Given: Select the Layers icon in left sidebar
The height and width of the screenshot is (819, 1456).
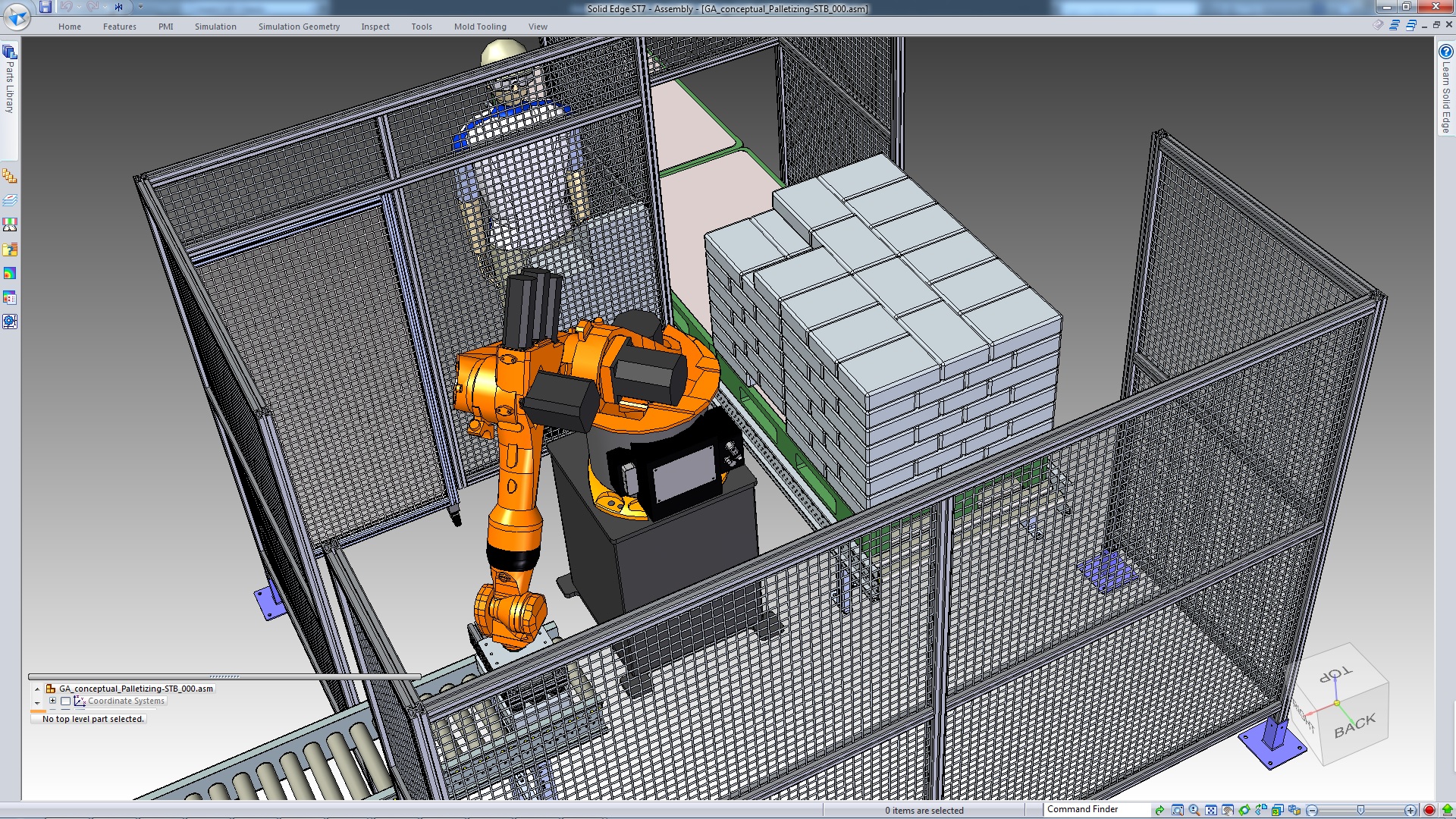Looking at the screenshot, I should click(10, 200).
